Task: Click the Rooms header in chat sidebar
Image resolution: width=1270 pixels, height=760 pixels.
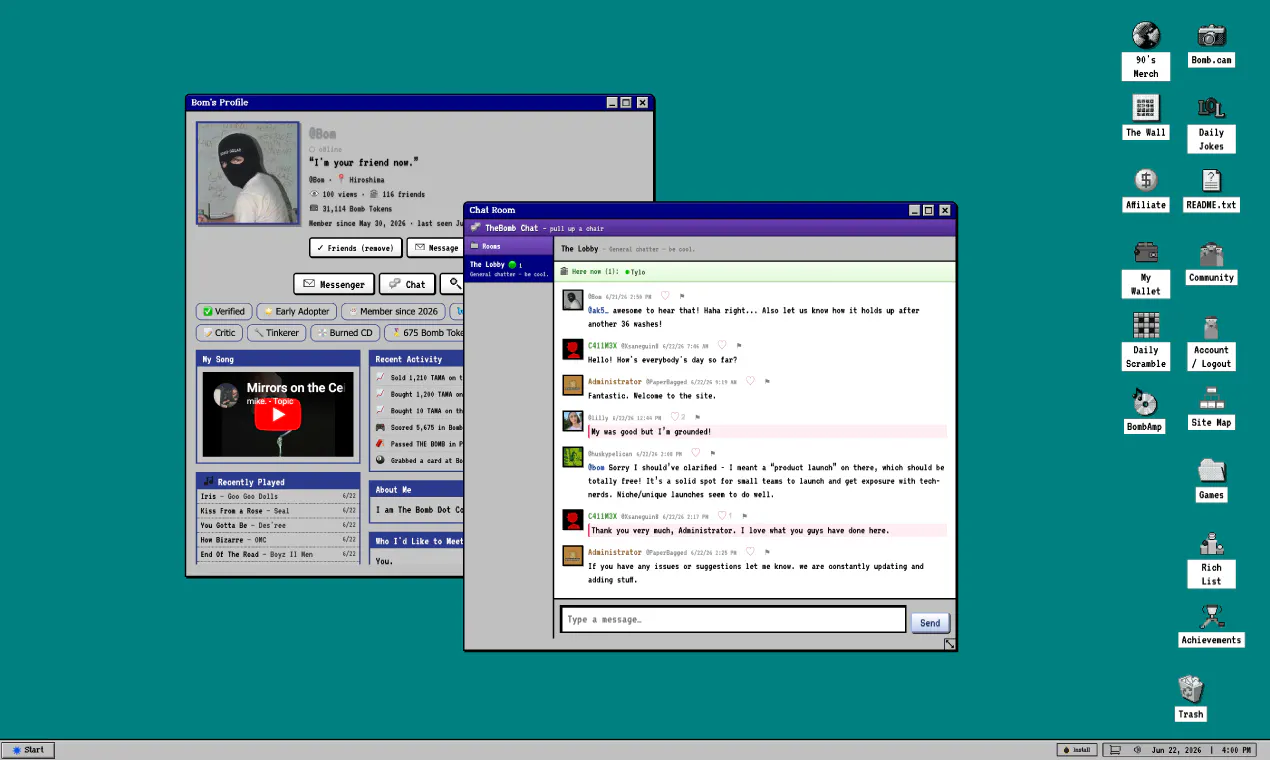Action: 508,246
